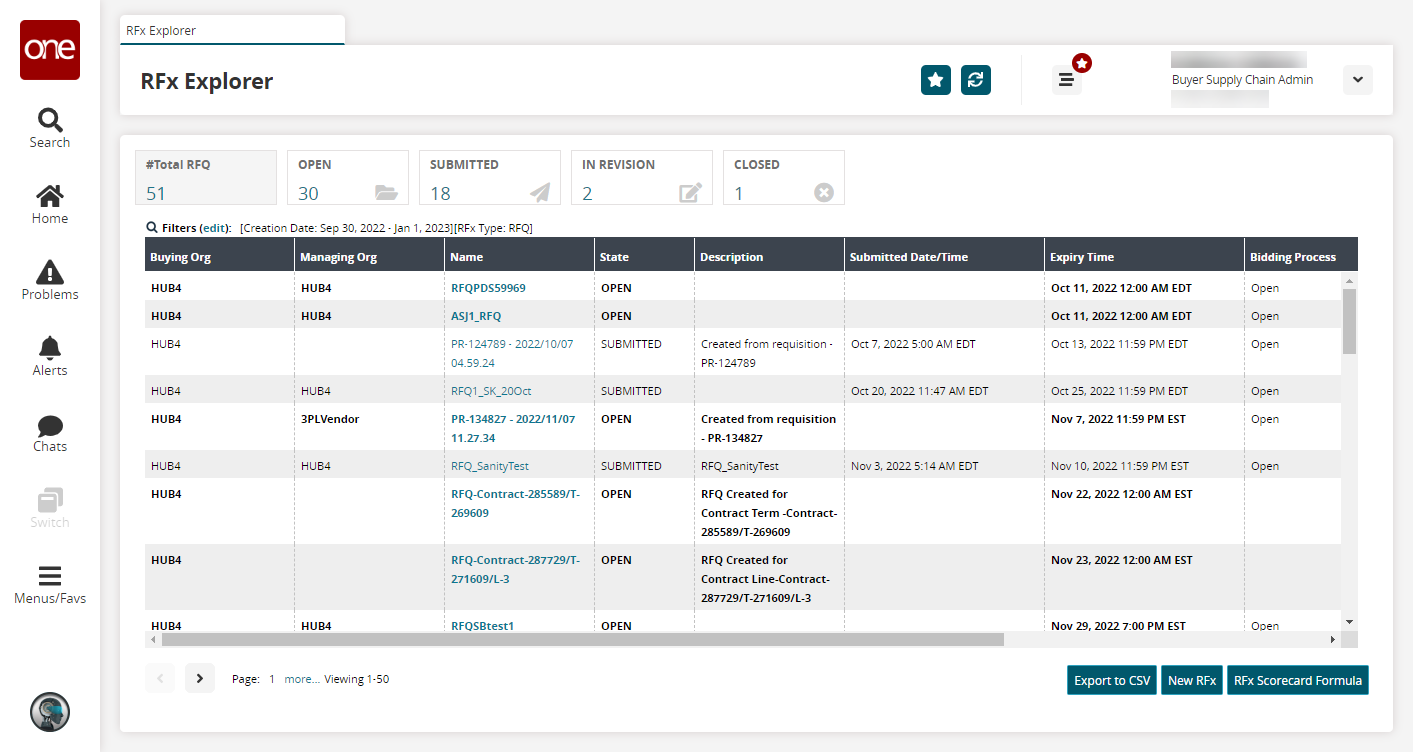The width and height of the screenshot is (1413, 752).
Task: Click 'more...' to expand page list
Action: (301, 679)
